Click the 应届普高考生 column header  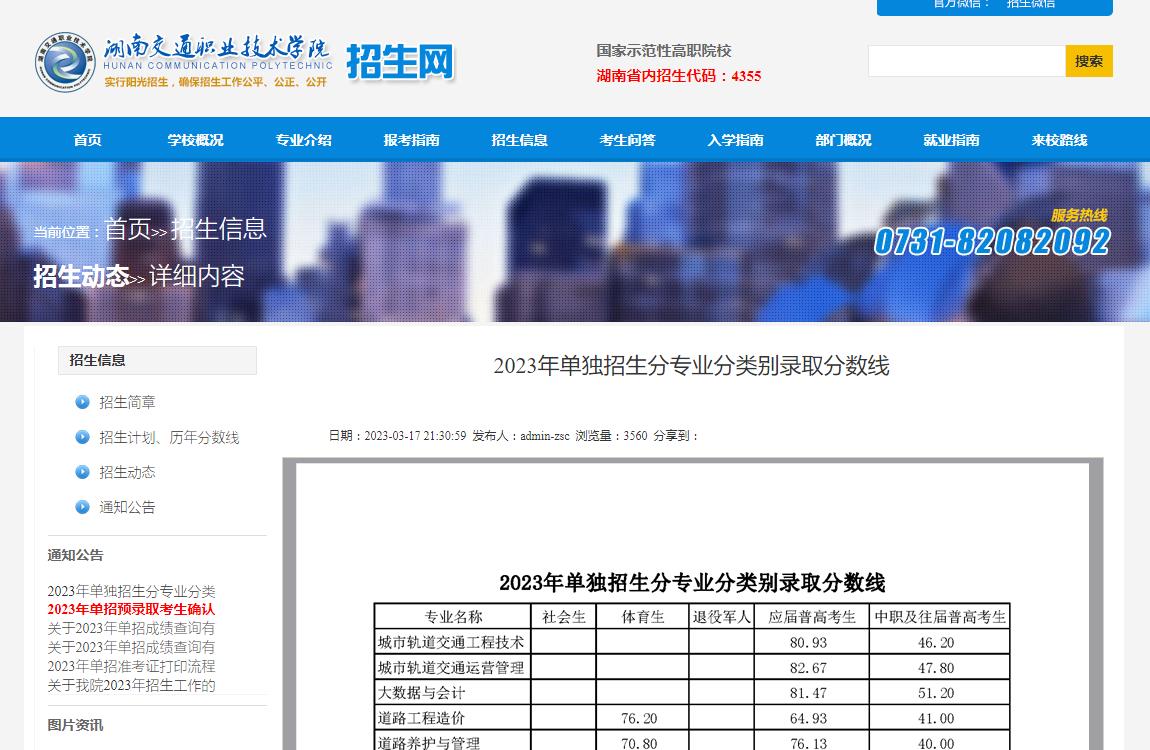coord(811,617)
